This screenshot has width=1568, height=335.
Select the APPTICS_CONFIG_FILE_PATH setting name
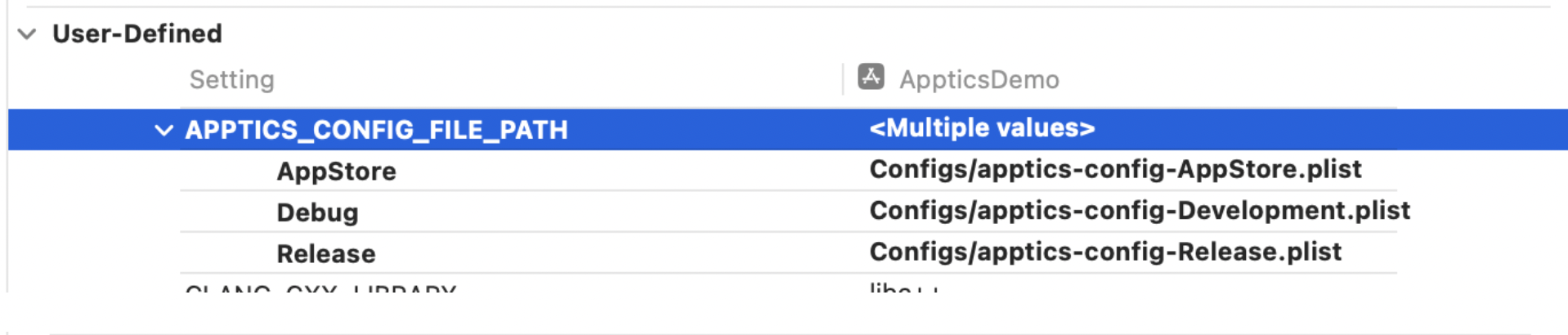pos(376,130)
